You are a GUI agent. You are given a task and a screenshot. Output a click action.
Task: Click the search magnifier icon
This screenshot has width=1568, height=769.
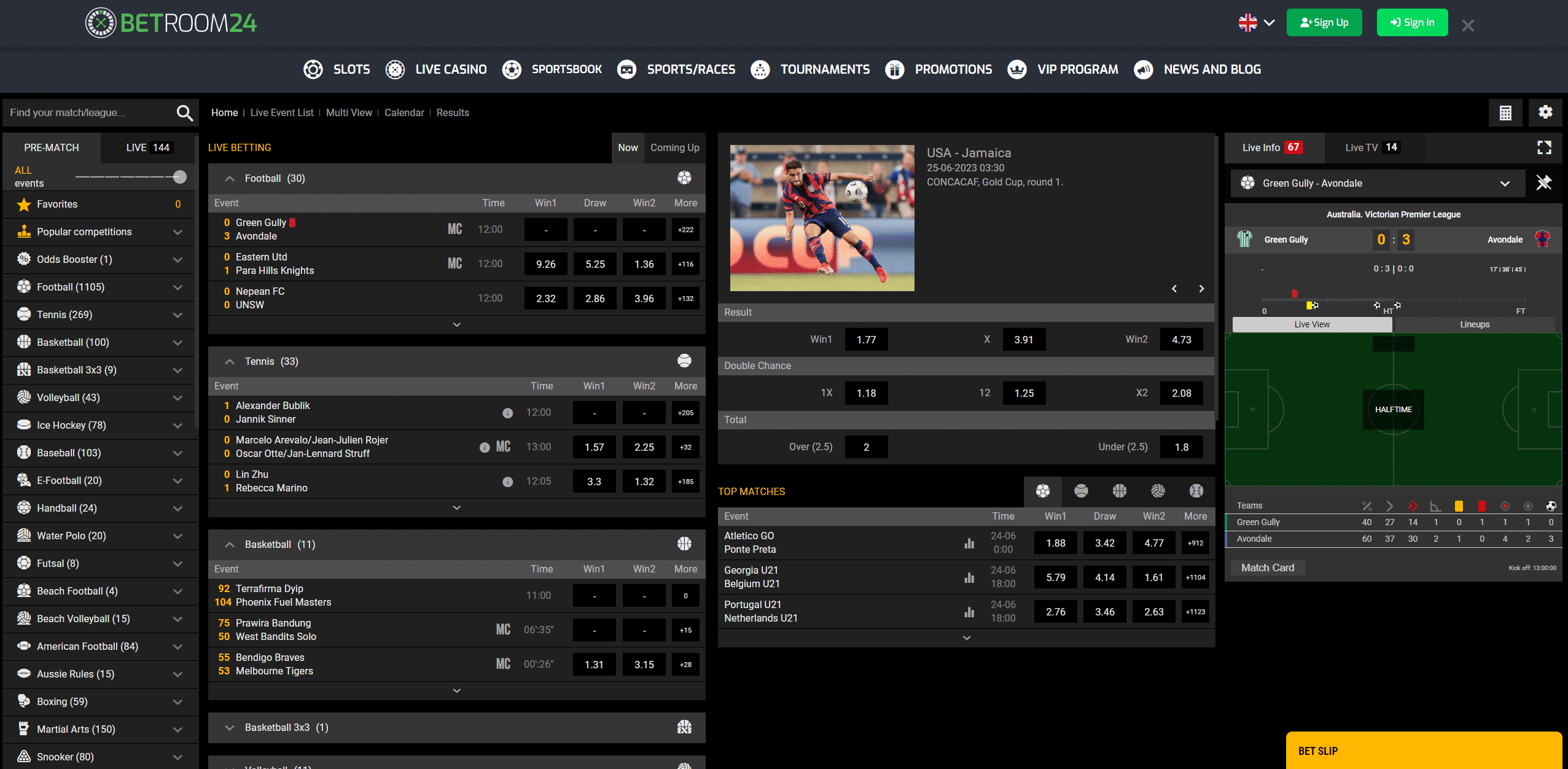tap(184, 112)
